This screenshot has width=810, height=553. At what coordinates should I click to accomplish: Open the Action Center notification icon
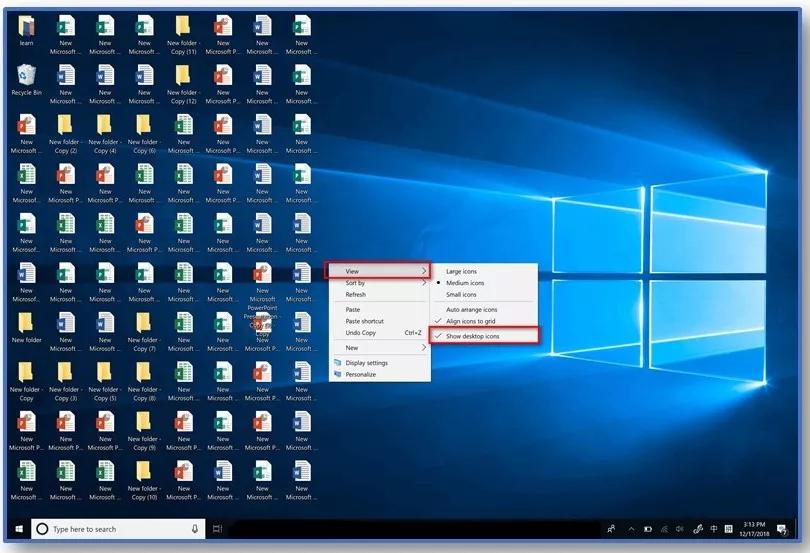[x=782, y=528]
